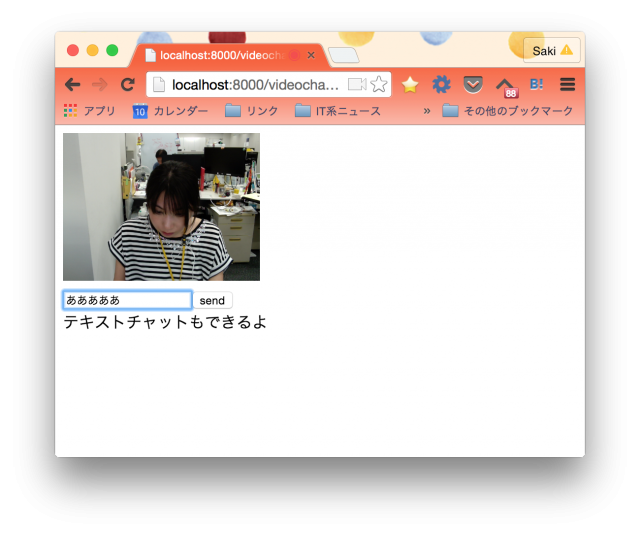Open the その他のブックマーク folder

(508, 111)
